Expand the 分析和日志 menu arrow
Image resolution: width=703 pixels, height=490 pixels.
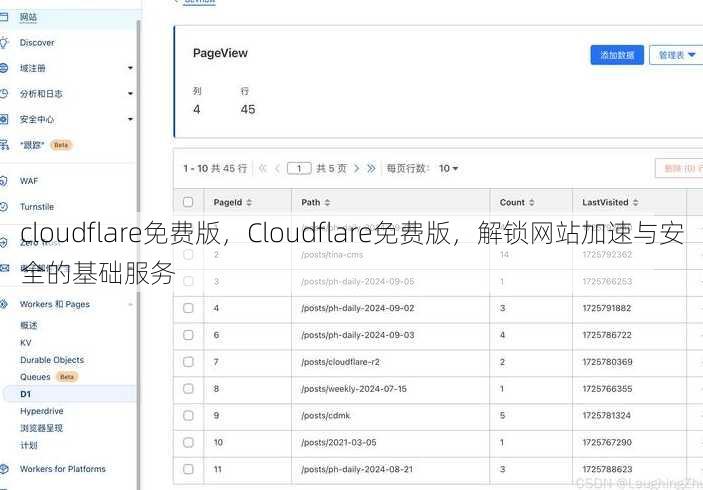tap(130, 94)
